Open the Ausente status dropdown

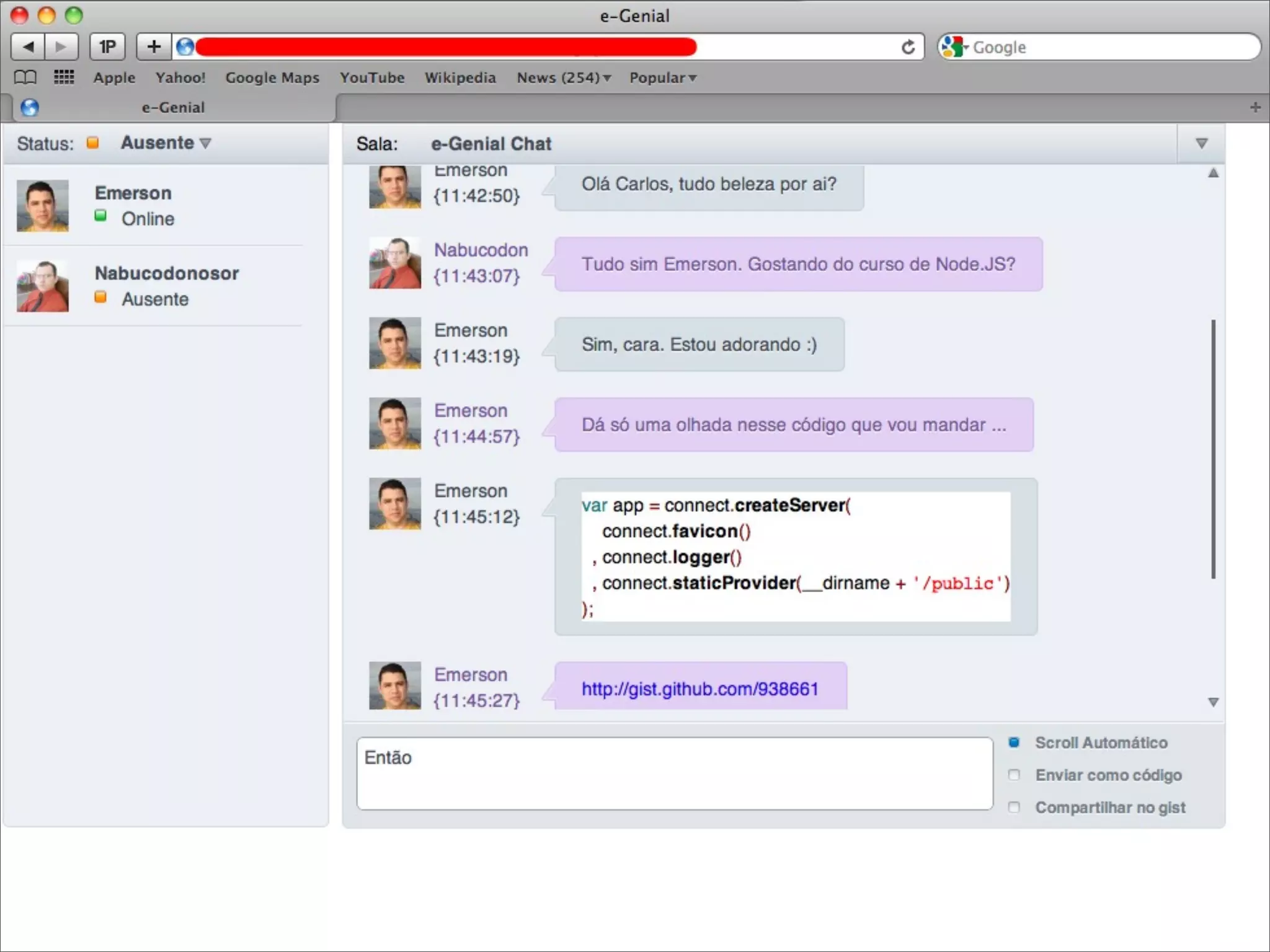click(x=166, y=143)
